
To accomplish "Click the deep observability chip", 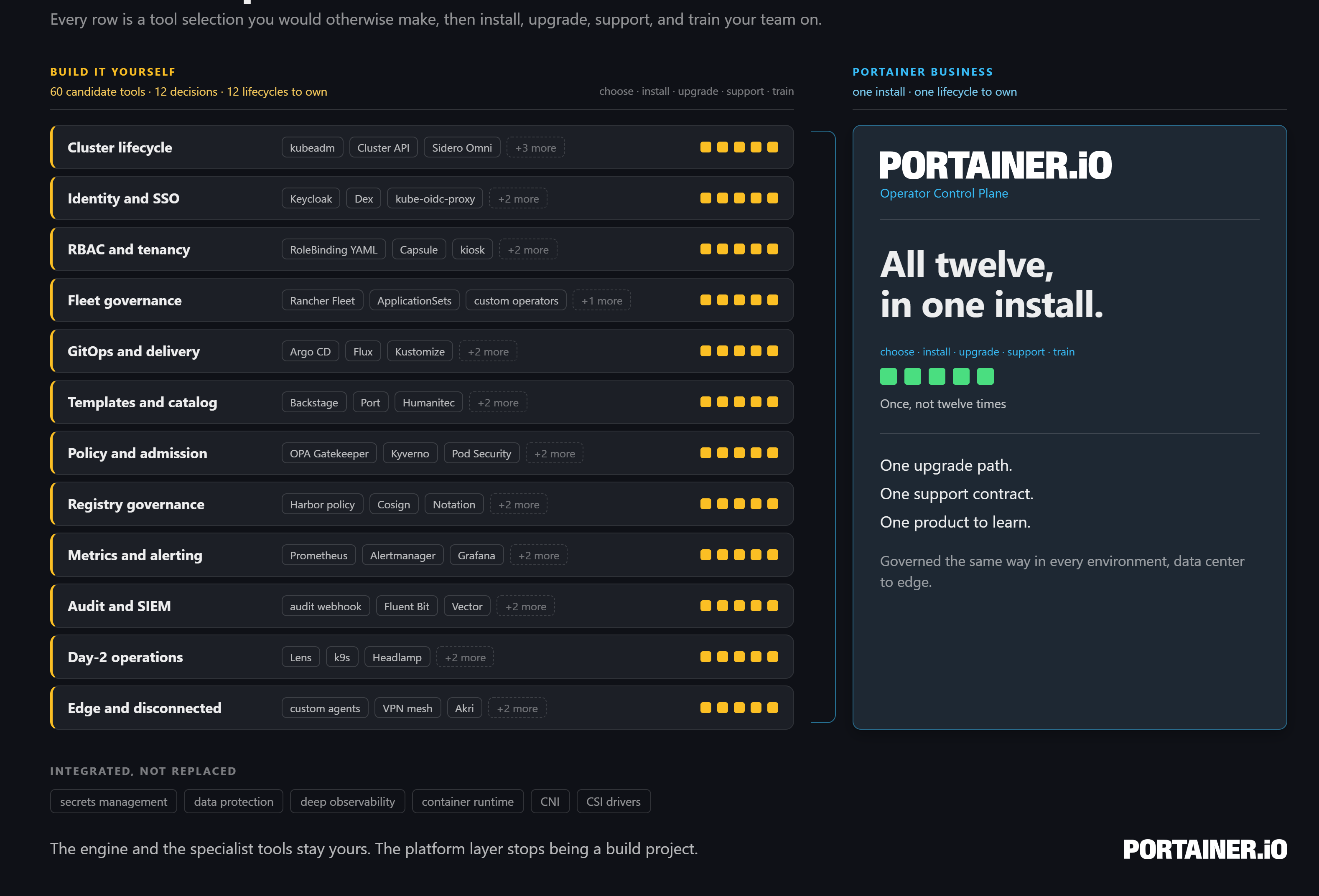I will click(347, 801).
